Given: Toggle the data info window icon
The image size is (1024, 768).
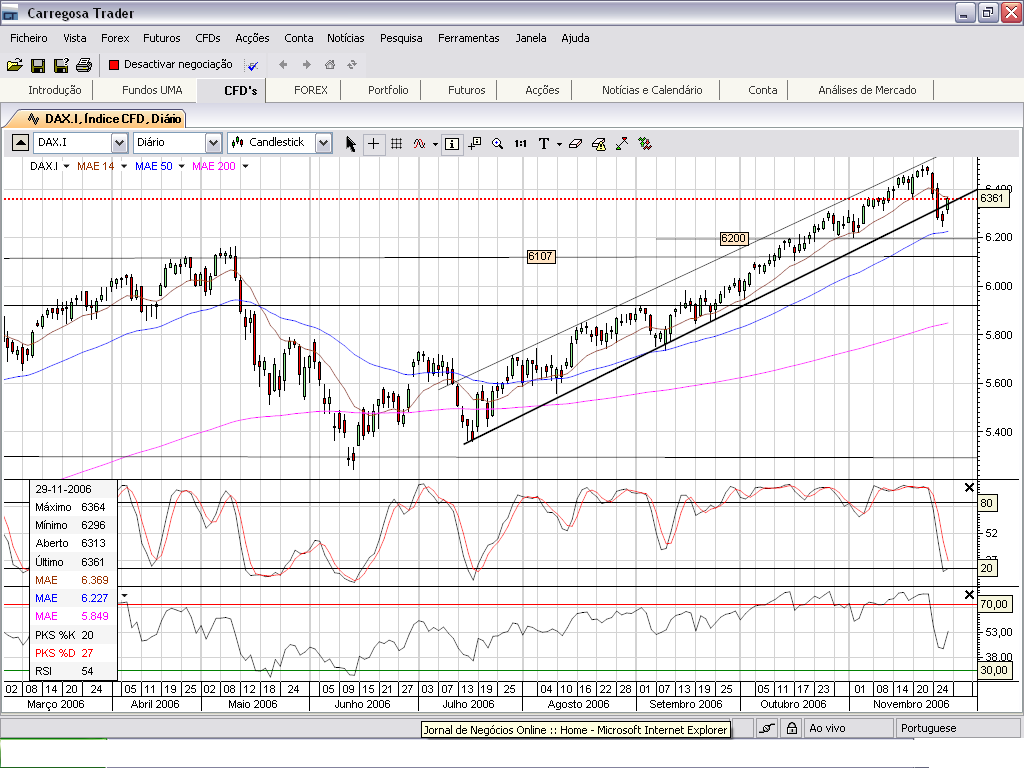Looking at the screenshot, I should [452, 144].
